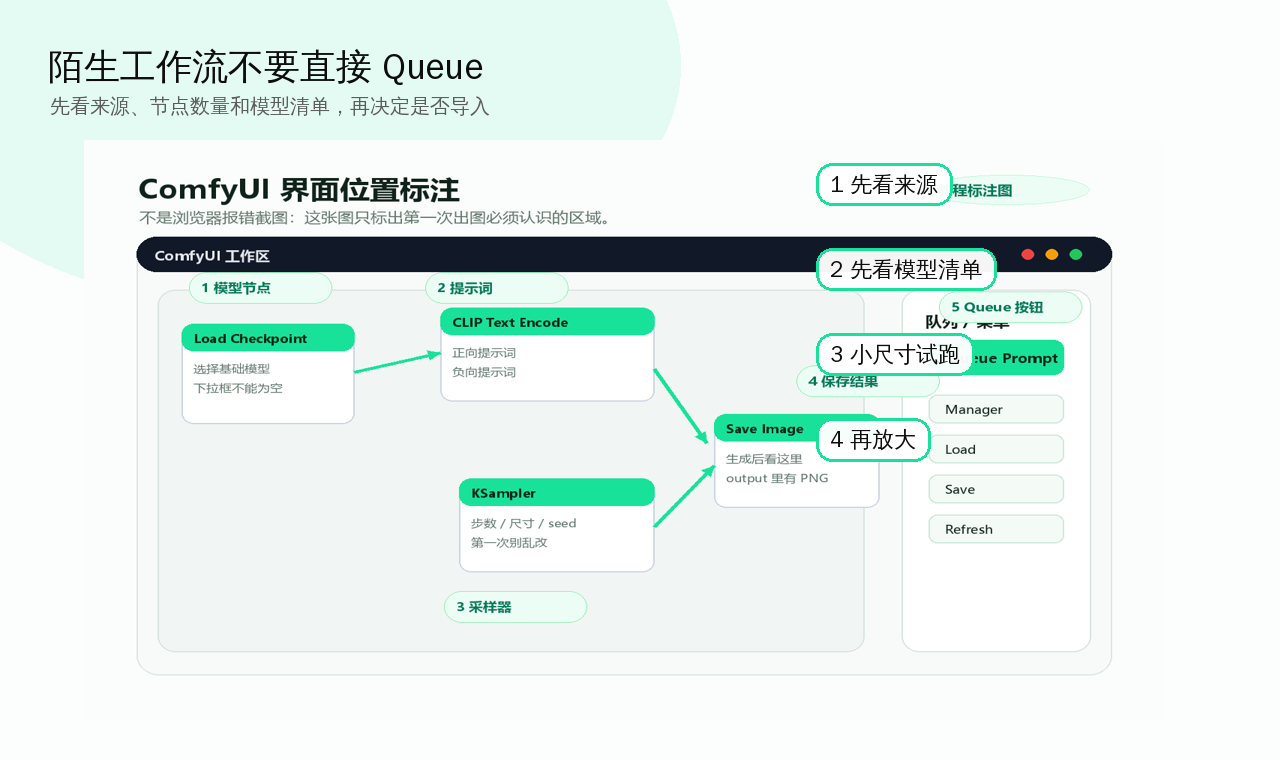The image size is (1280, 760).
Task: Click the '负向提示词' field text
Action: click(484, 372)
